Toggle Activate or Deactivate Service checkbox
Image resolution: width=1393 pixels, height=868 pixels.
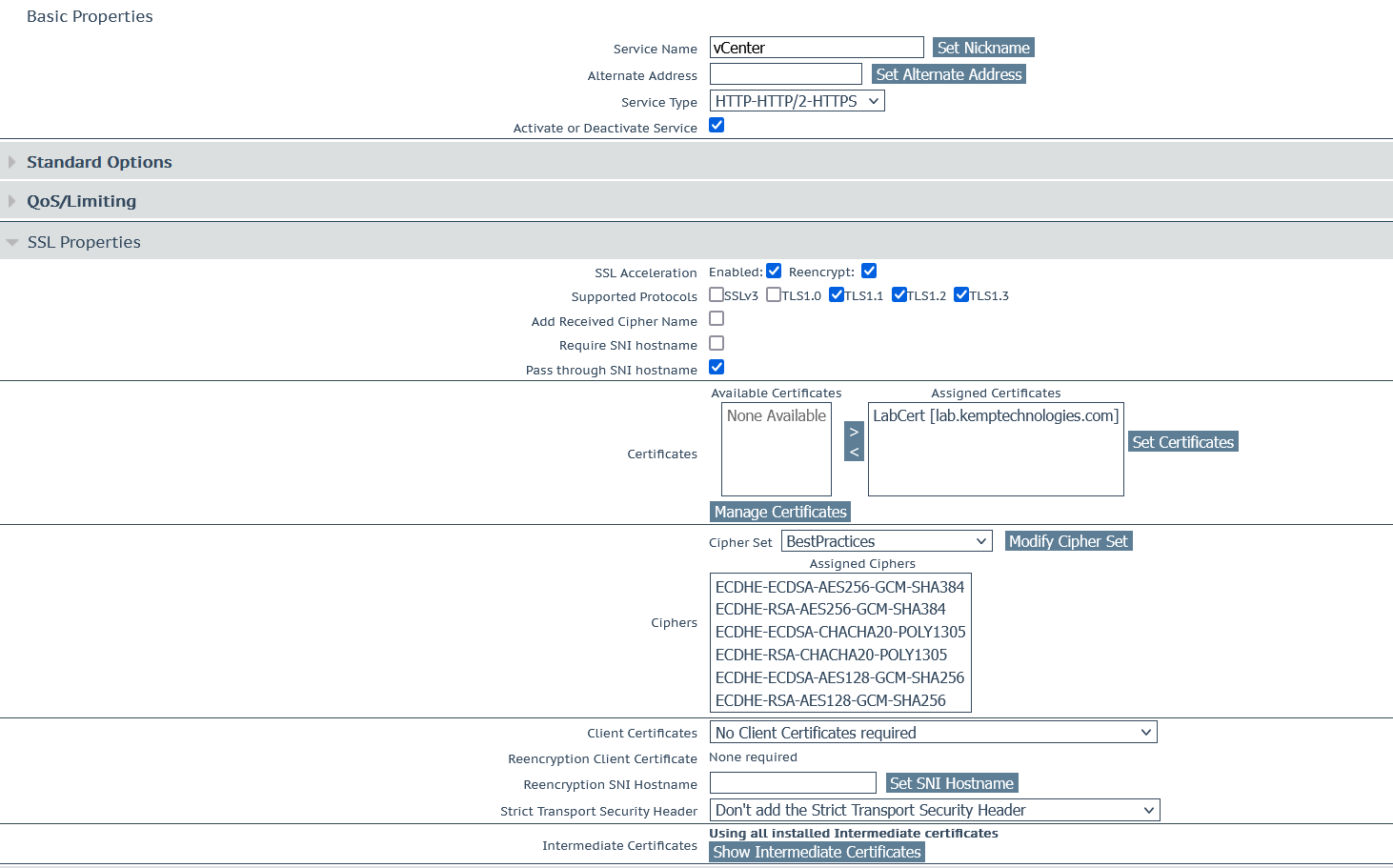[717, 126]
